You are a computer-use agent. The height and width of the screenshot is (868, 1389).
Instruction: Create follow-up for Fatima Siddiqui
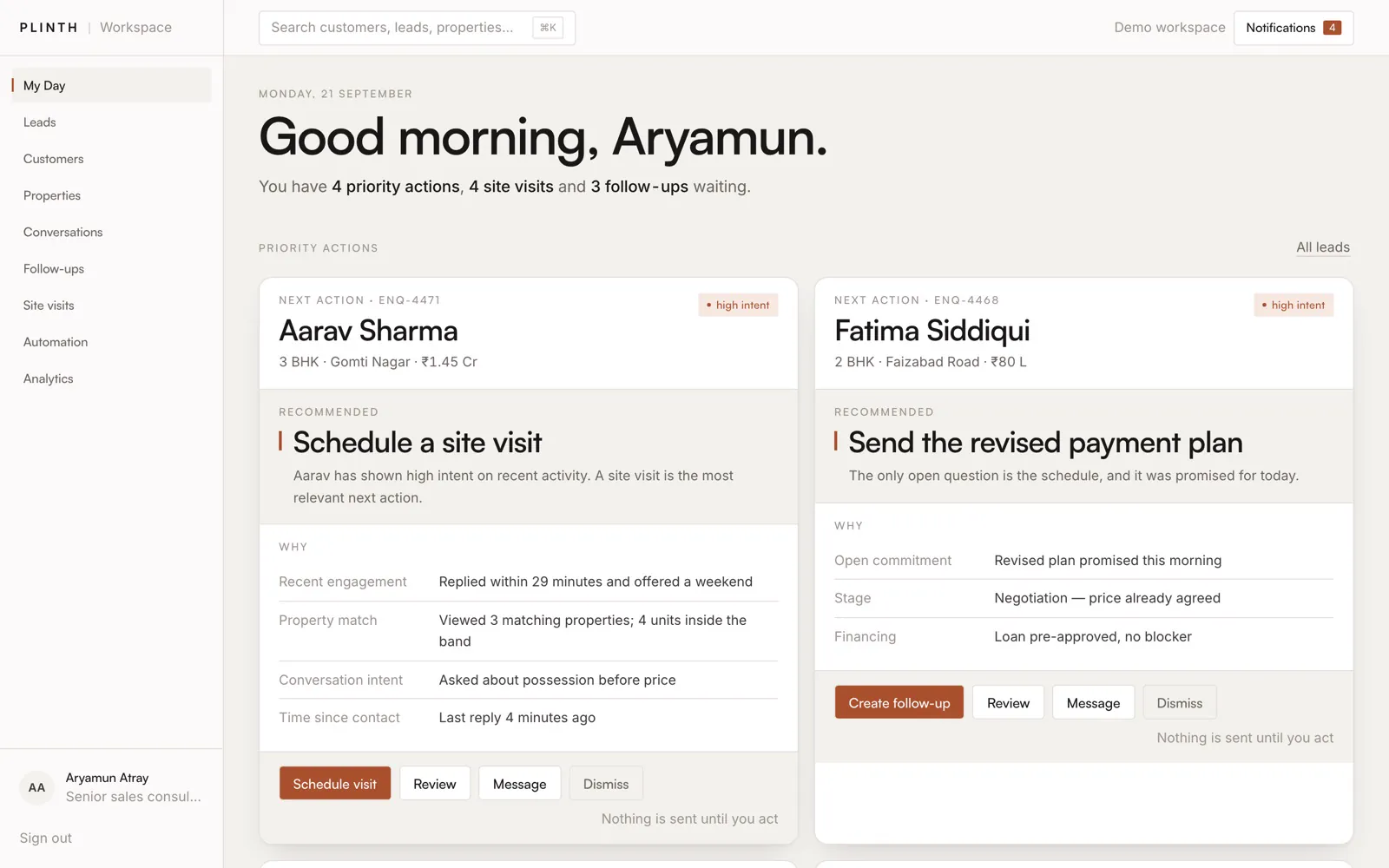tap(899, 703)
